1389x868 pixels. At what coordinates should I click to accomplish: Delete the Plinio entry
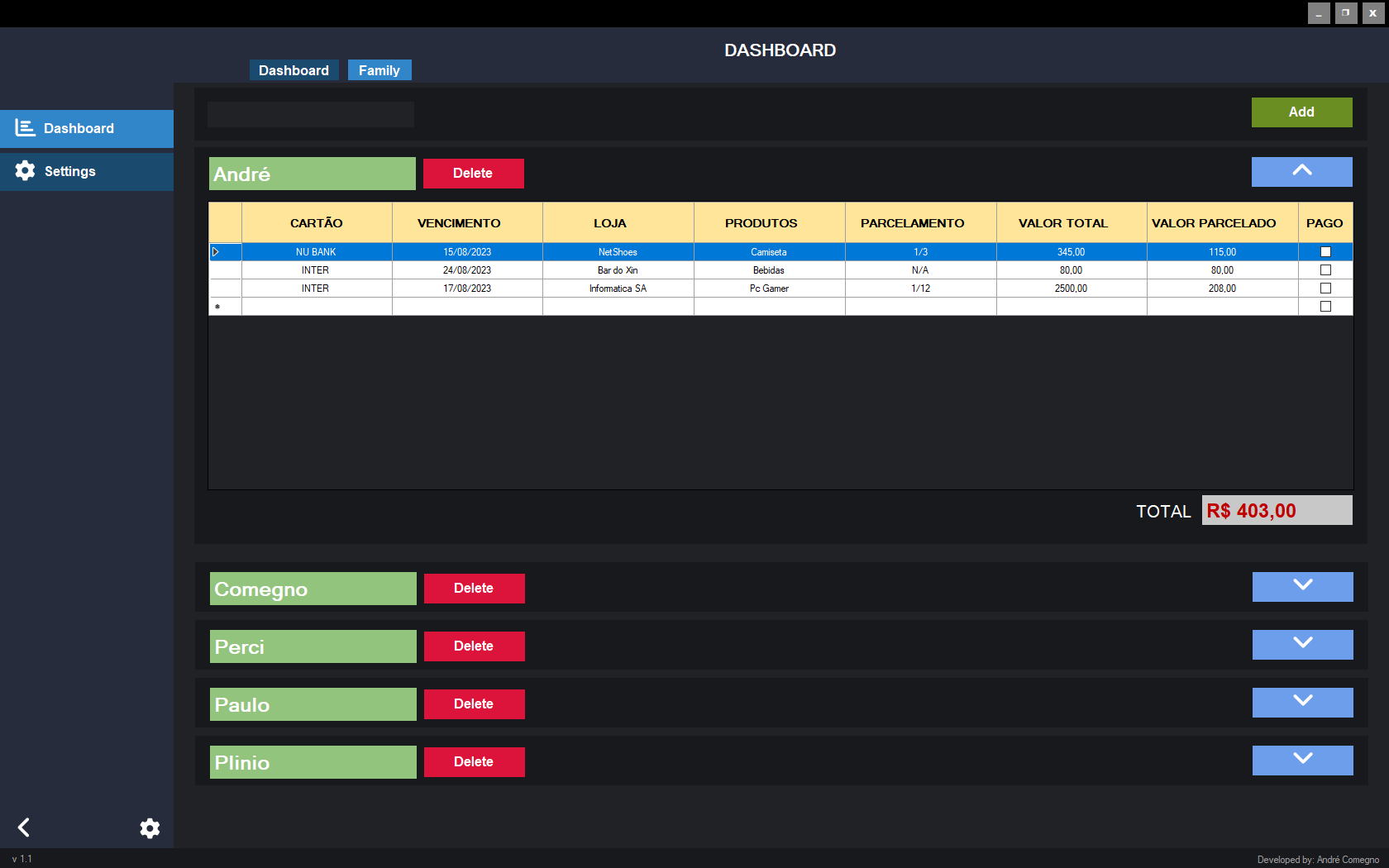pyautogui.click(x=475, y=762)
